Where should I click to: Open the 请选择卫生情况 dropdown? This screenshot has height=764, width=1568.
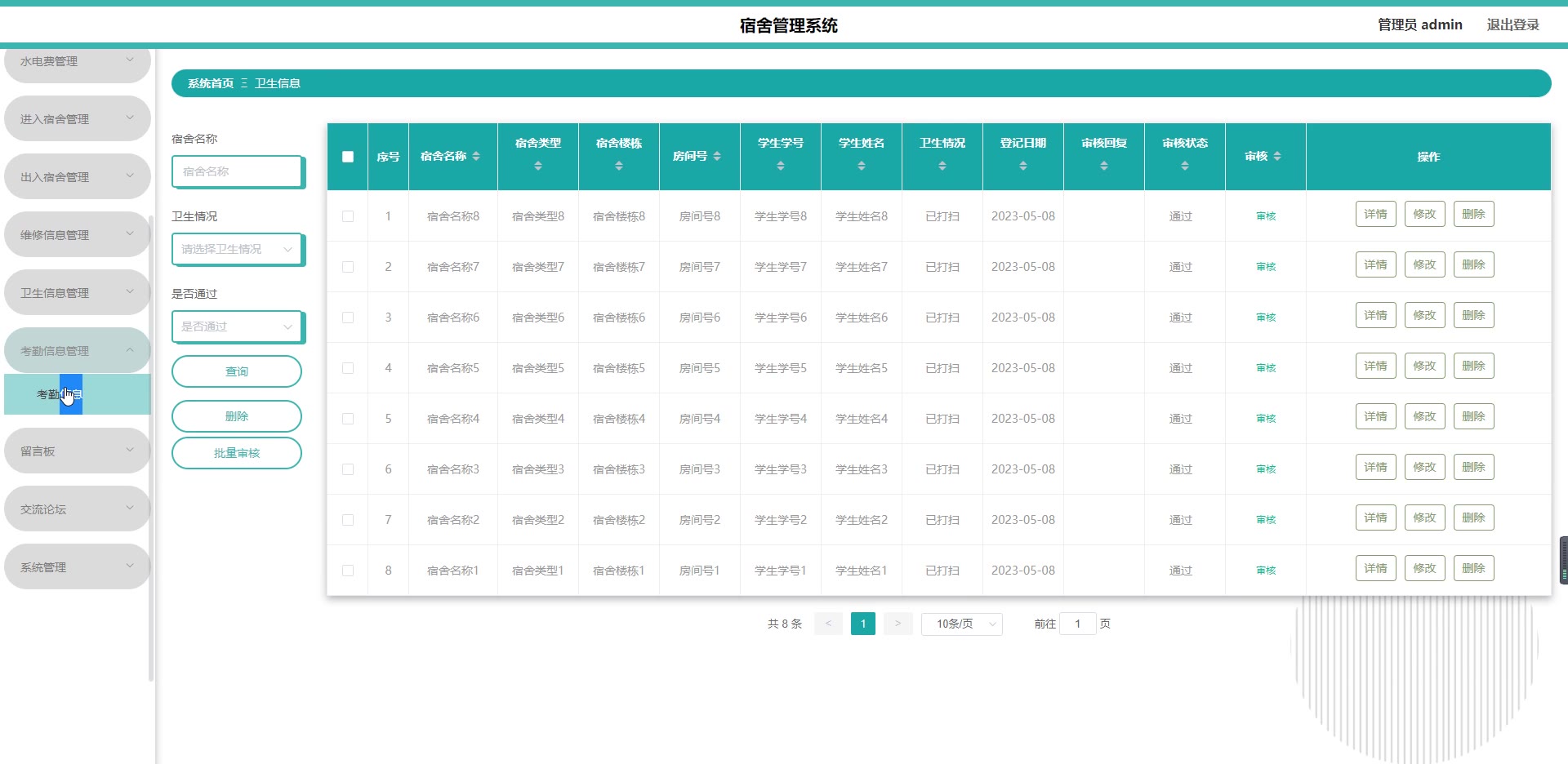(x=237, y=249)
